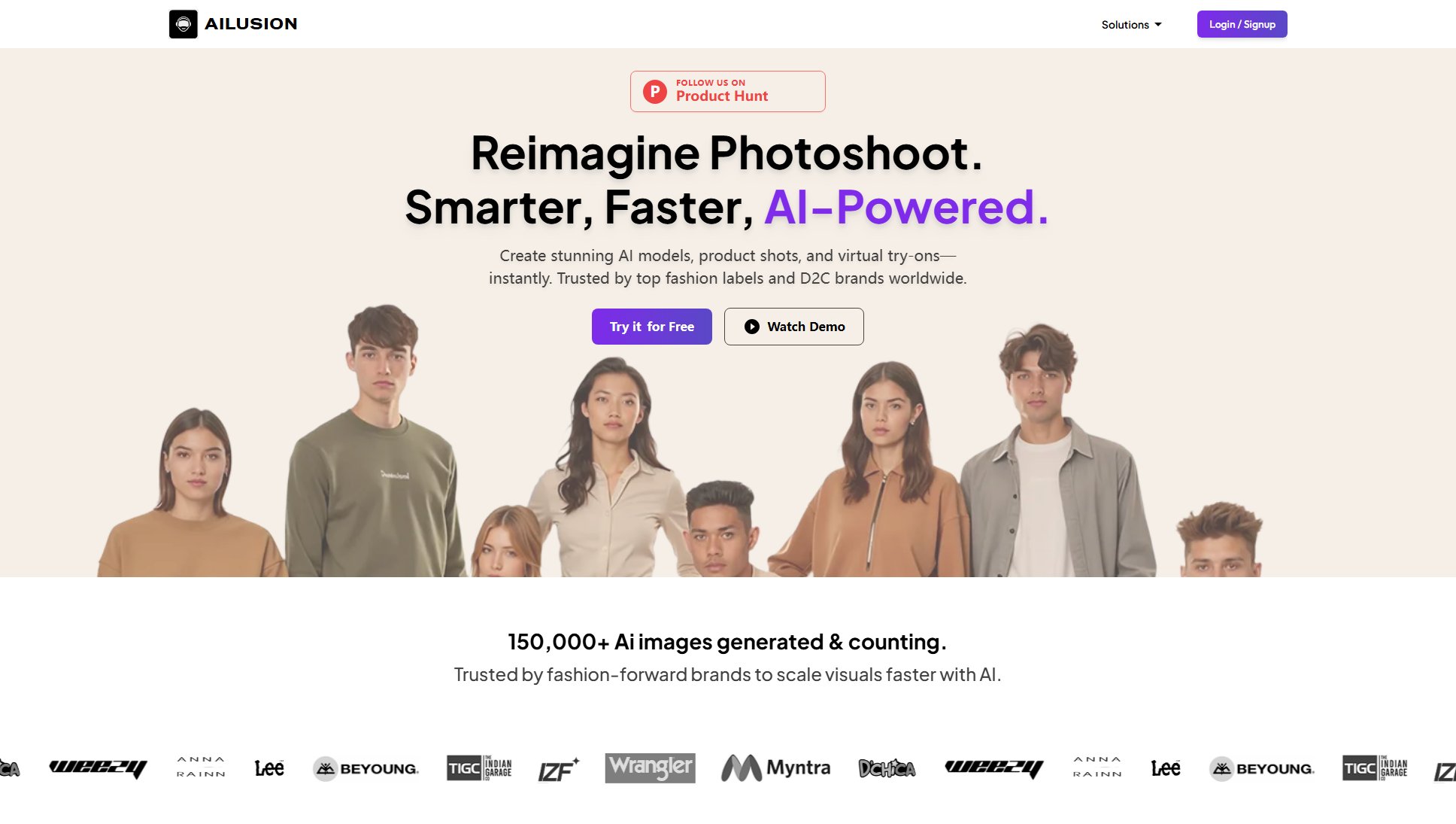1456x824 pixels.
Task: Click the Wrangler brand logo
Action: click(650, 768)
